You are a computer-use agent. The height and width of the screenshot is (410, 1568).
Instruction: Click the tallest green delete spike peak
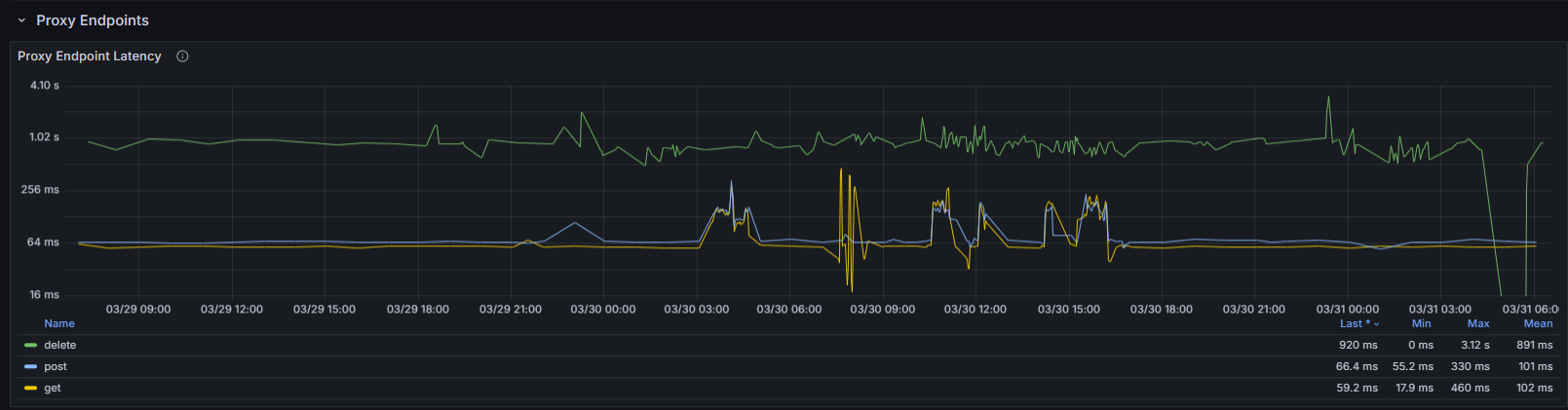[1328, 97]
